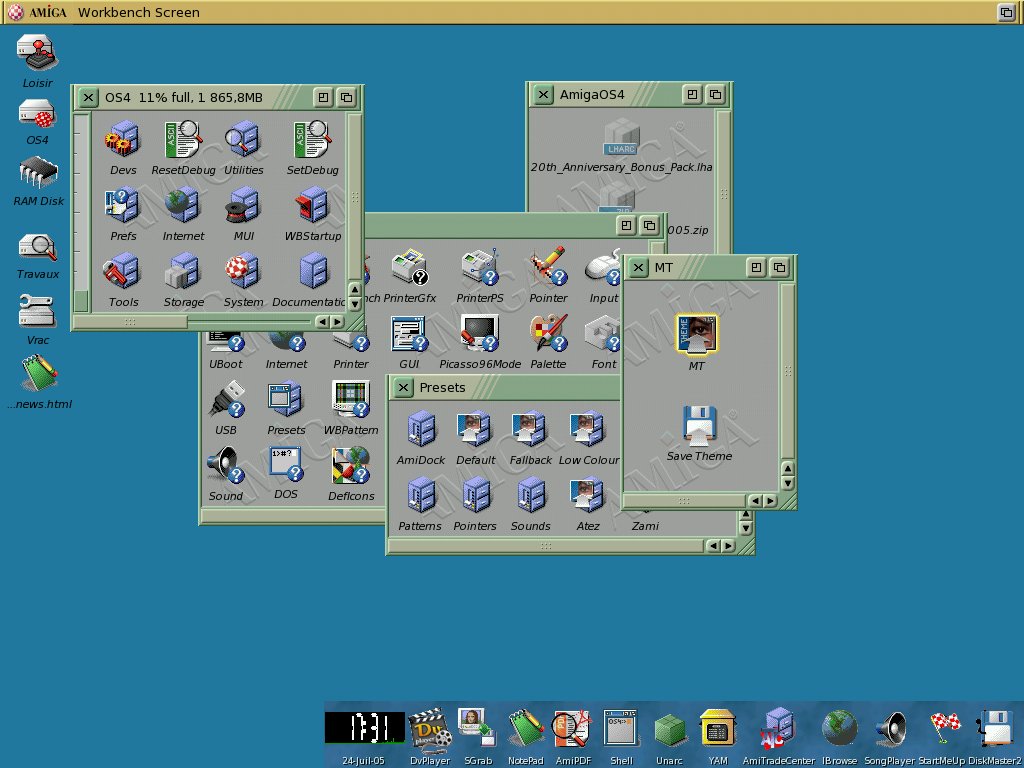The height and width of the screenshot is (768, 1024).
Task: Open the System drawer icon
Action: pyautogui.click(x=243, y=271)
